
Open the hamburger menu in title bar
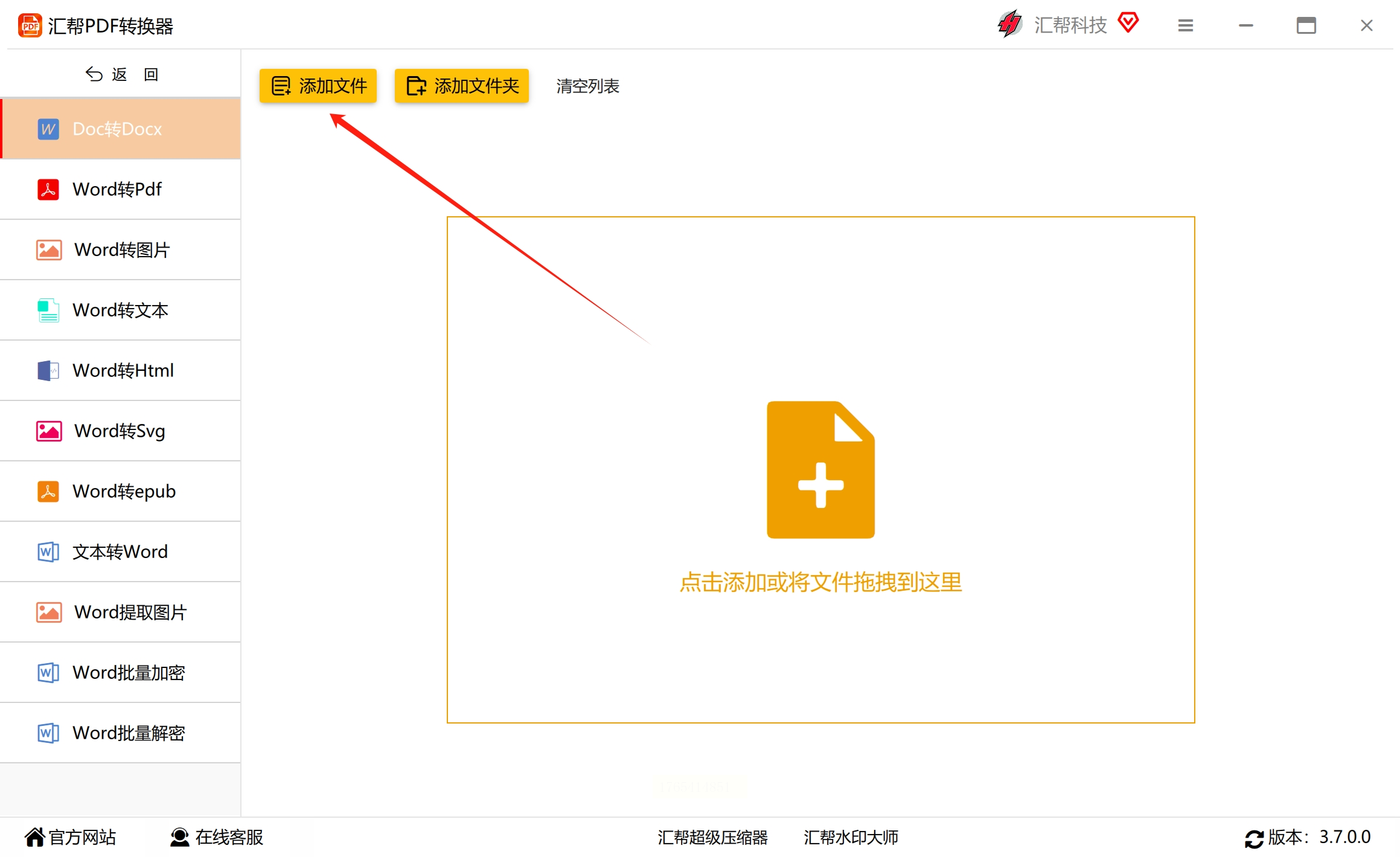(1185, 25)
